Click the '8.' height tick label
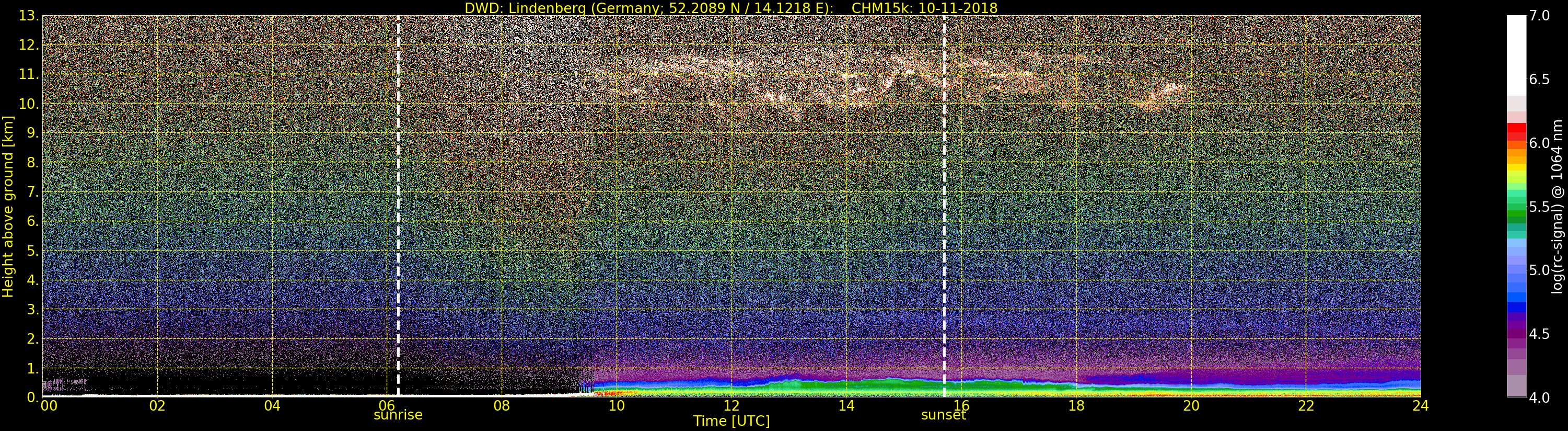The width and height of the screenshot is (1568, 431). tap(32, 163)
